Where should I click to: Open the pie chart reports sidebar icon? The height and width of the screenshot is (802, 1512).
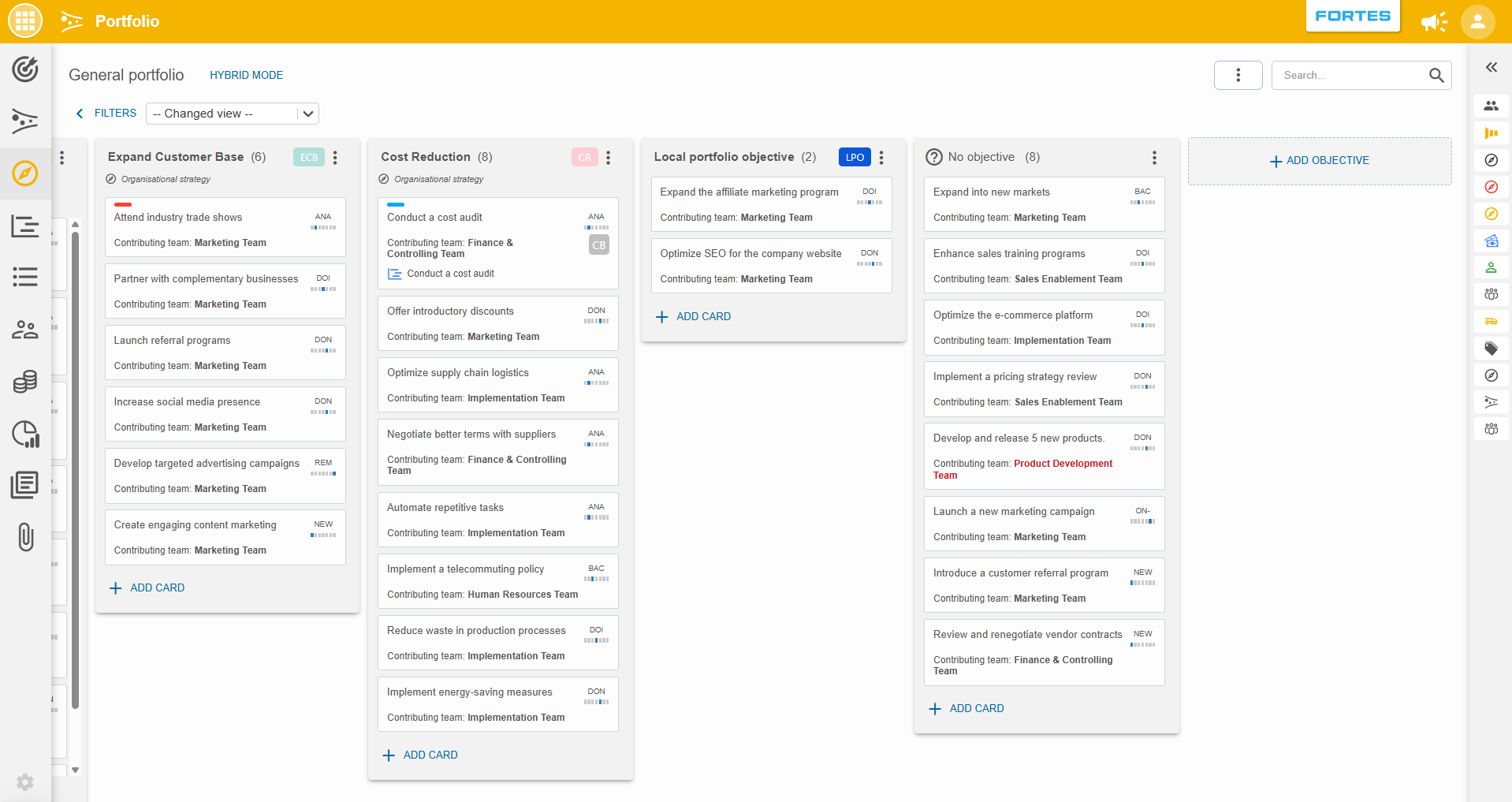[x=25, y=434]
